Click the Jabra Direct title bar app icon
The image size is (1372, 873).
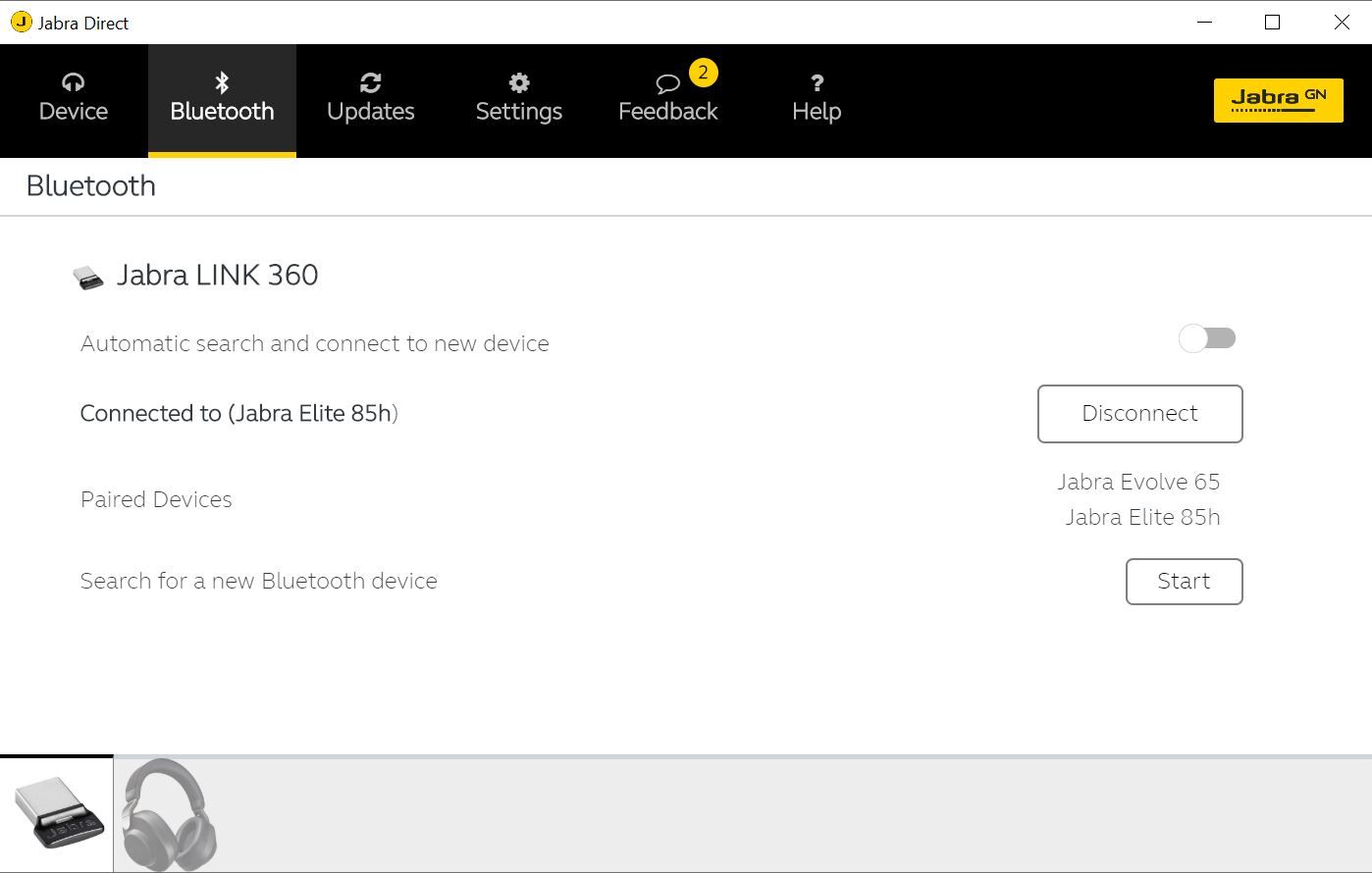click(21, 22)
